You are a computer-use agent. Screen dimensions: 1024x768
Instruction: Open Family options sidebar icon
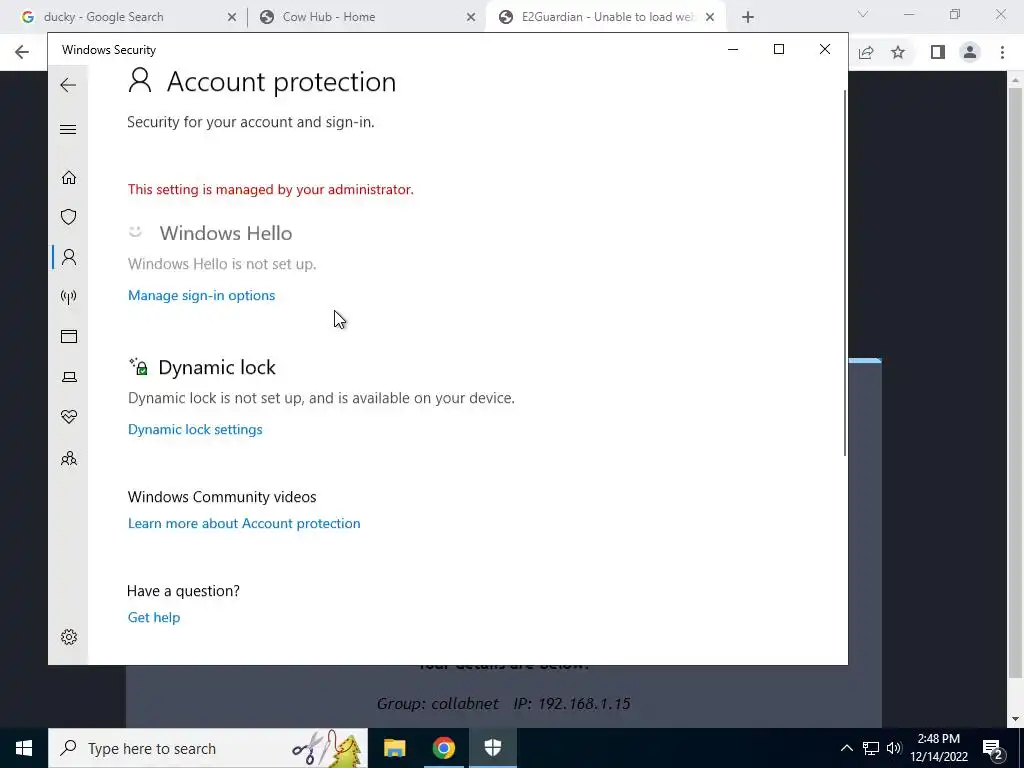pos(69,458)
